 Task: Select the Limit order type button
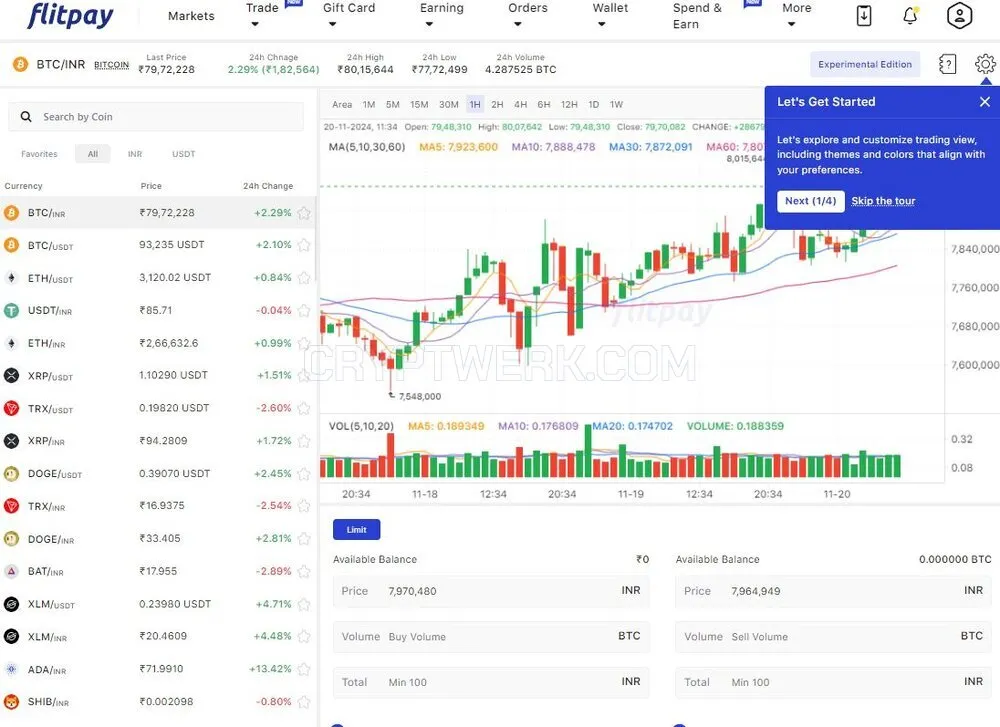click(x=357, y=529)
